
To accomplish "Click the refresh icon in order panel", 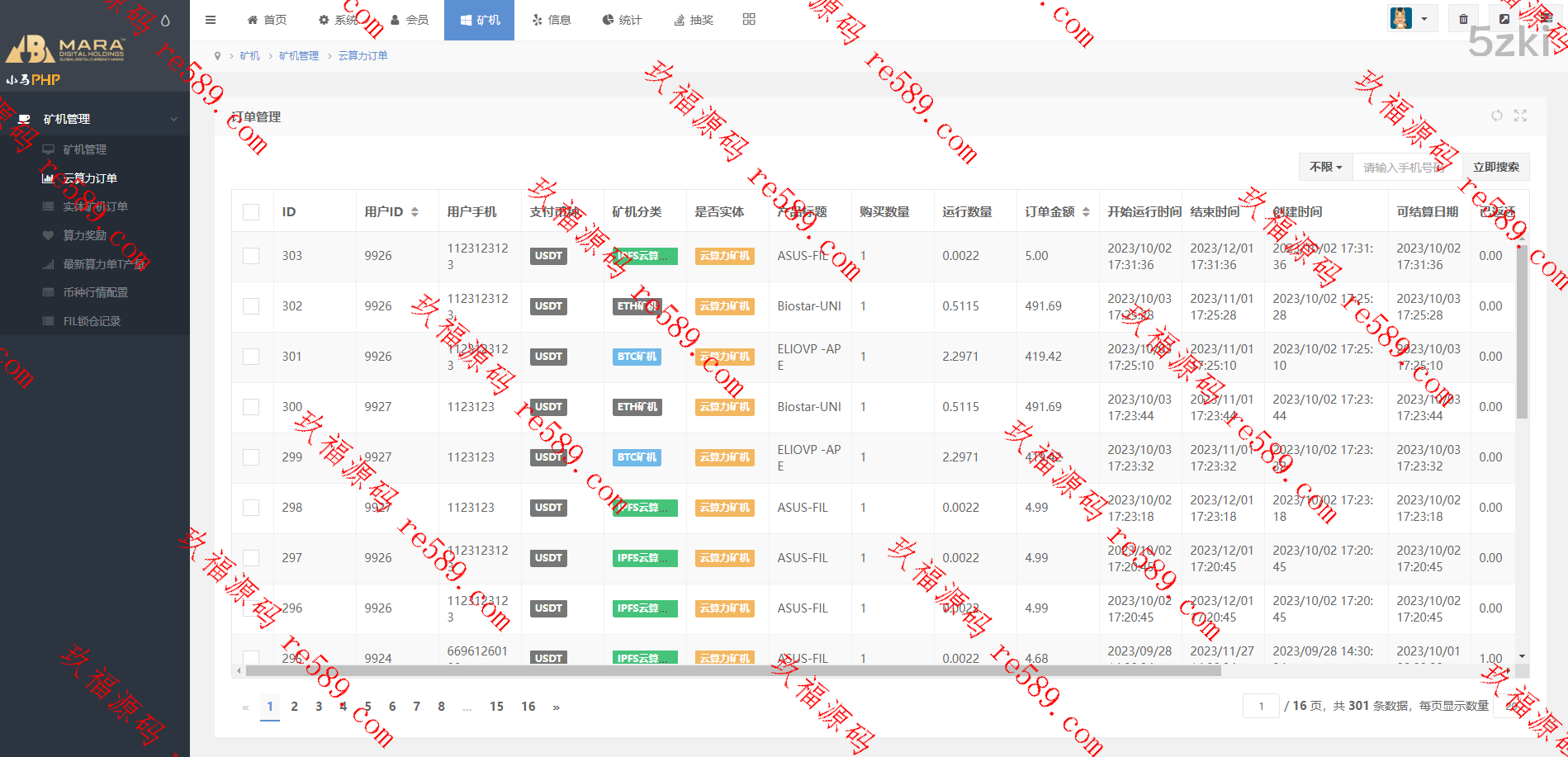I will click(1496, 116).
